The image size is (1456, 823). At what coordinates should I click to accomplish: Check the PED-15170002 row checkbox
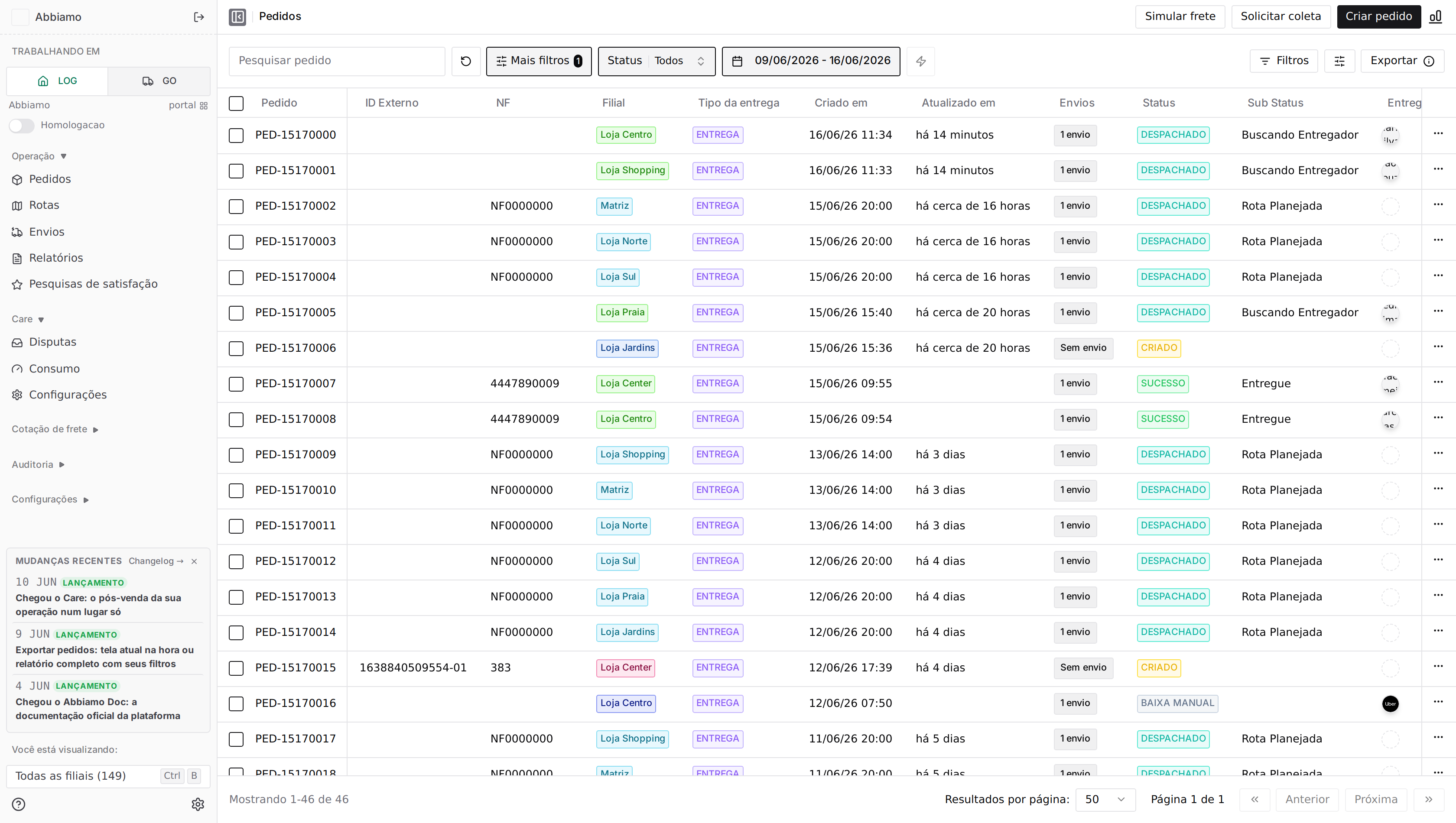click(236, 206)
